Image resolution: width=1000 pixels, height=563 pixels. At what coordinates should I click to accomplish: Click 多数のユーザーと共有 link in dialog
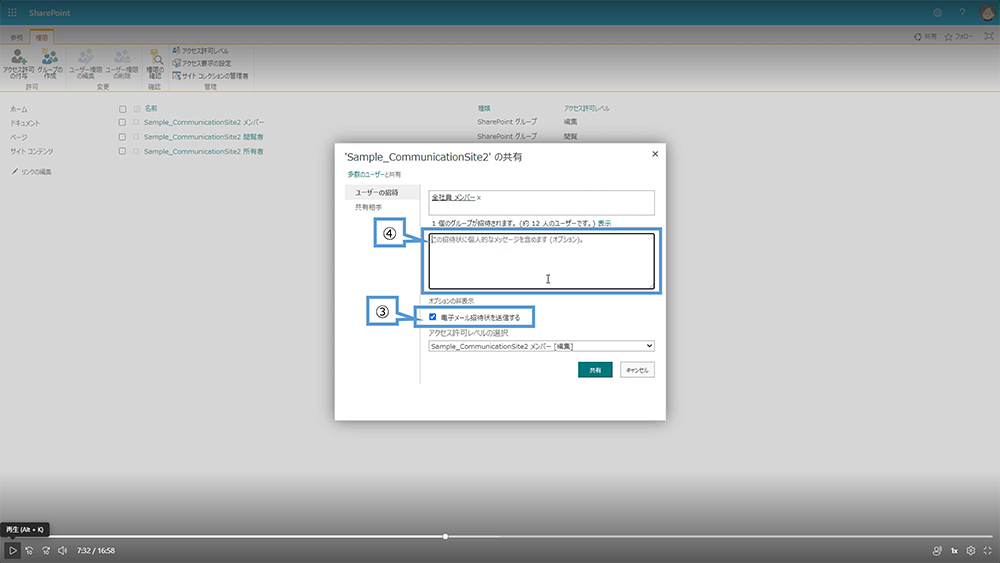(x=374, y=174)
